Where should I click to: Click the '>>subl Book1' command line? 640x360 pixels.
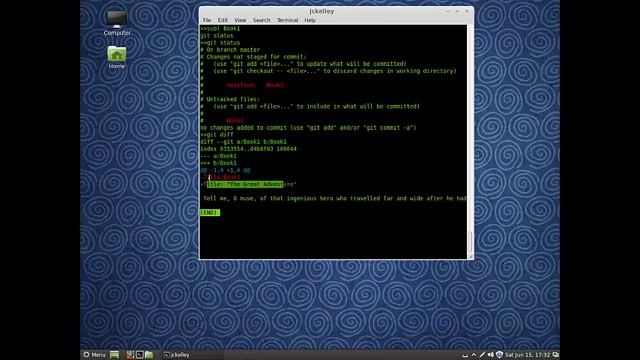click(220, 29)
